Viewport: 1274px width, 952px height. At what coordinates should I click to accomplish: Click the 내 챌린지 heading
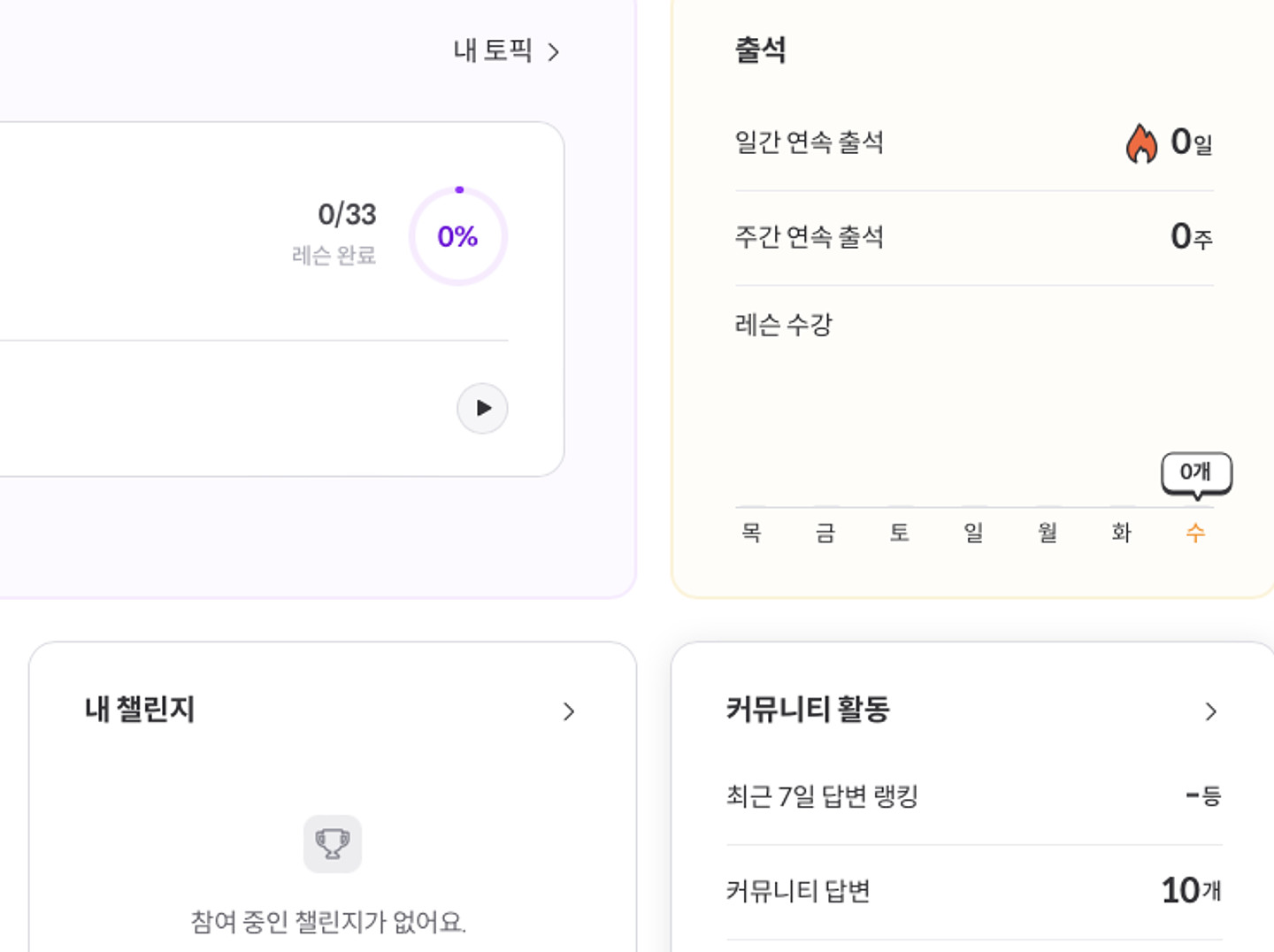point(140,709)
